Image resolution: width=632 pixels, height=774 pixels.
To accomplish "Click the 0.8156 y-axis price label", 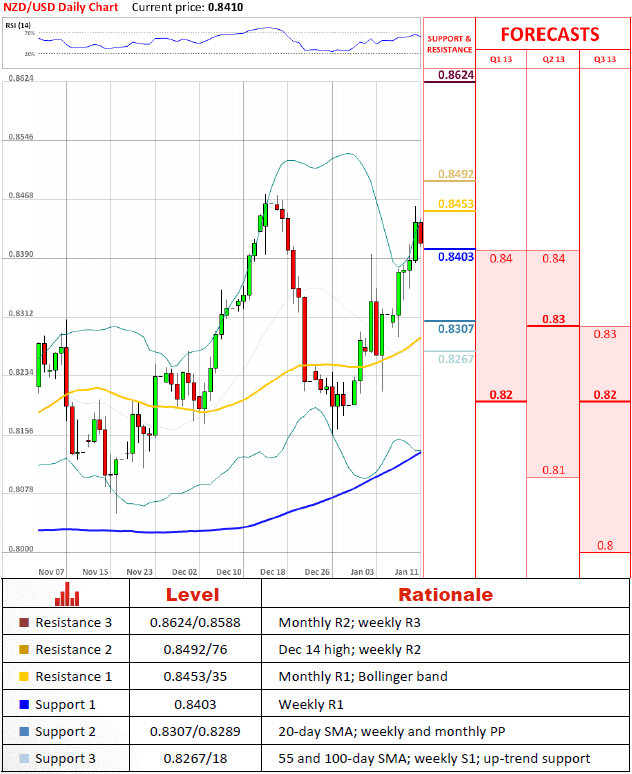I will click(21, 431).
